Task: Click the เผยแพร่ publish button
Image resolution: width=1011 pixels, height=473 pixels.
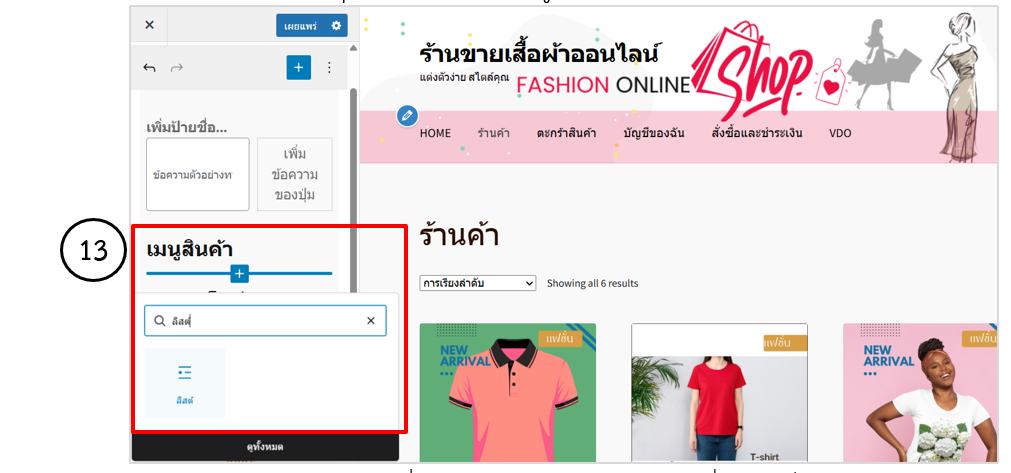Action: pyautogui.click(x=299, y=25)
